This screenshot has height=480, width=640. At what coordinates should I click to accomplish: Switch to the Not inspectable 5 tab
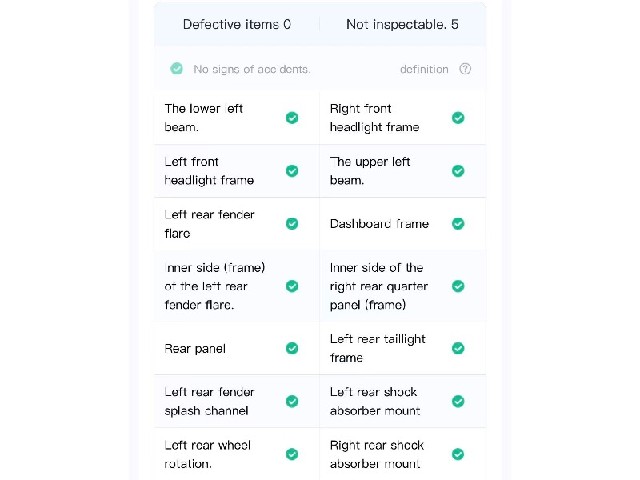(402, 24)
